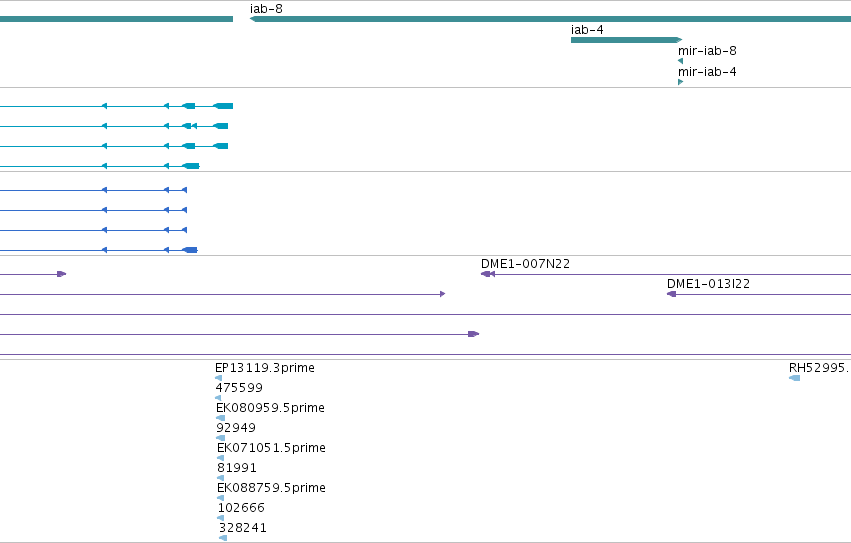Select the 81991 feature label
This screenshot has height=543, width=851.
click(237, 468)
